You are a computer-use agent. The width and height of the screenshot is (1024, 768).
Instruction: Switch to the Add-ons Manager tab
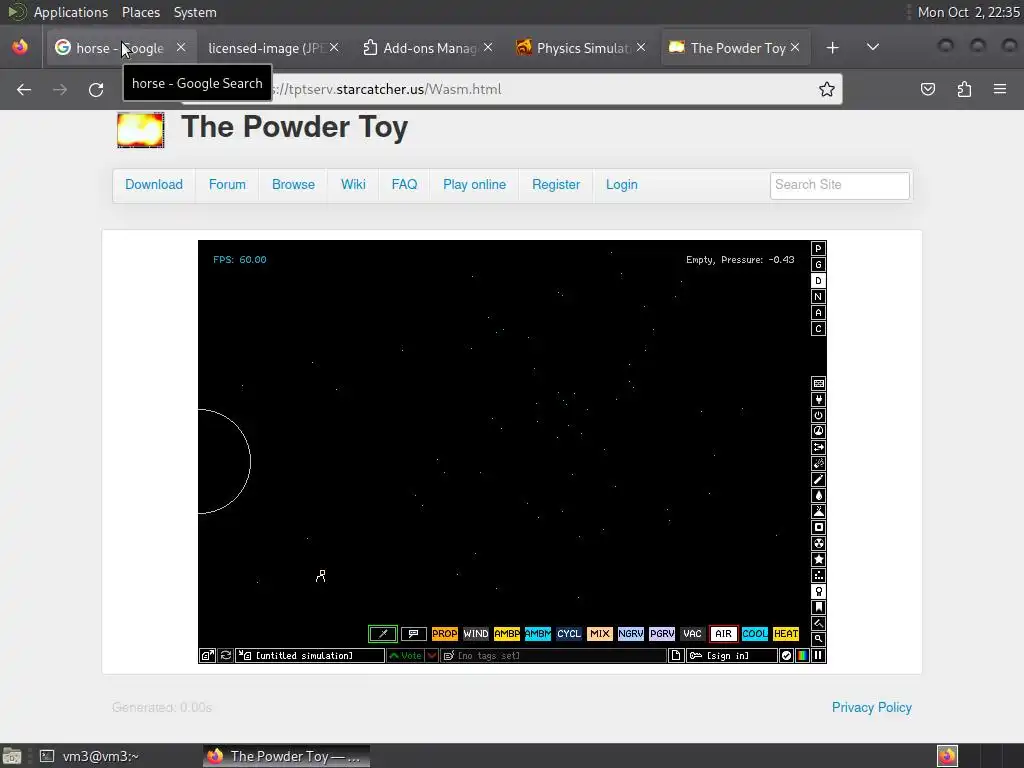[428, 48]
